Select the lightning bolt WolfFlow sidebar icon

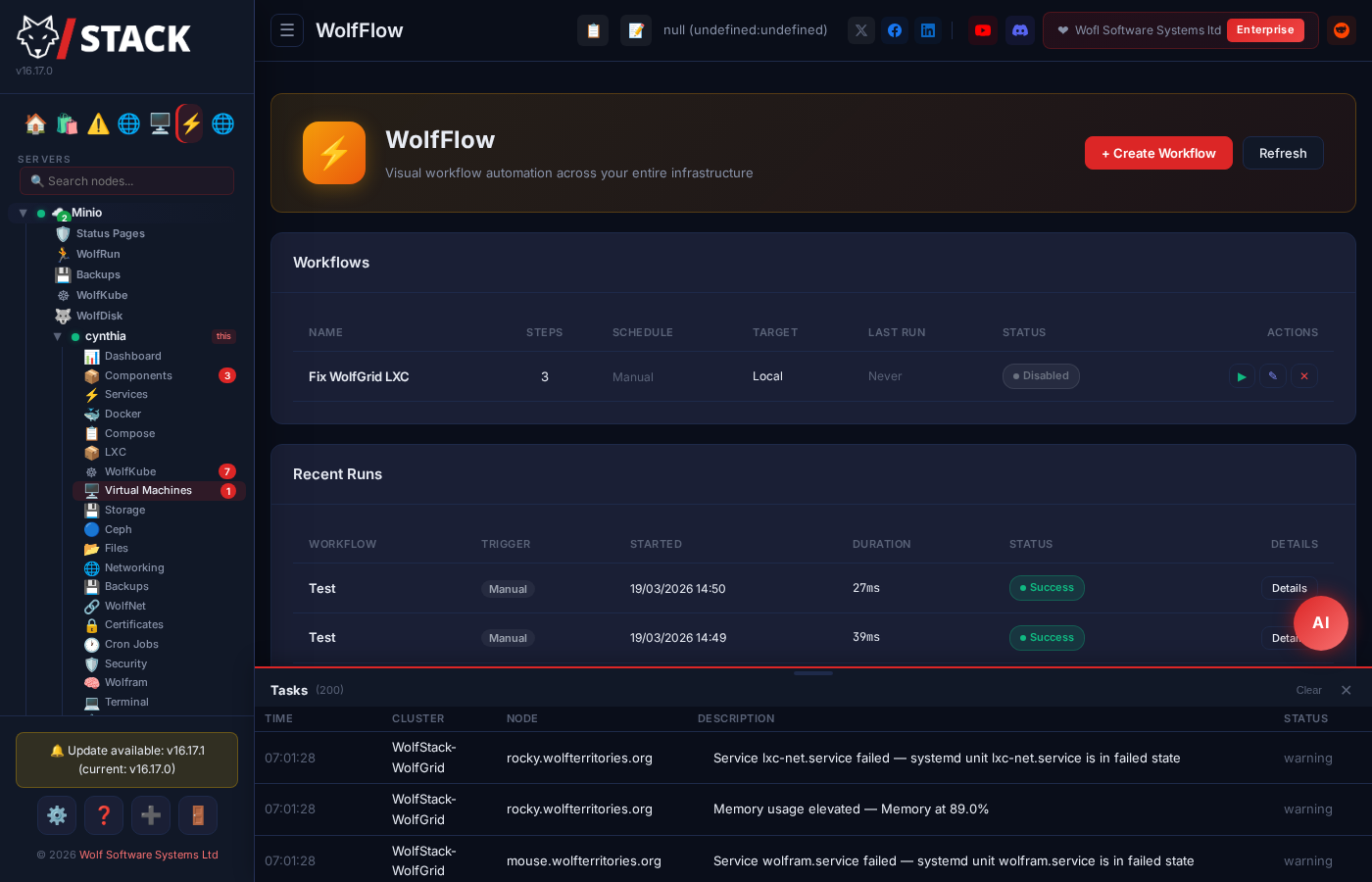click(191, 123)
